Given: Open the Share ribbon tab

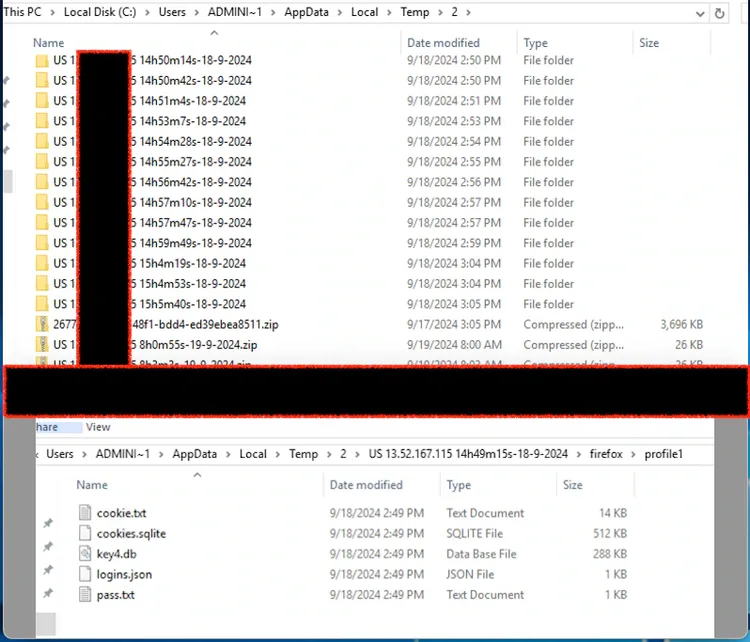Looking at the screenshot, I should tap(46, 427).
